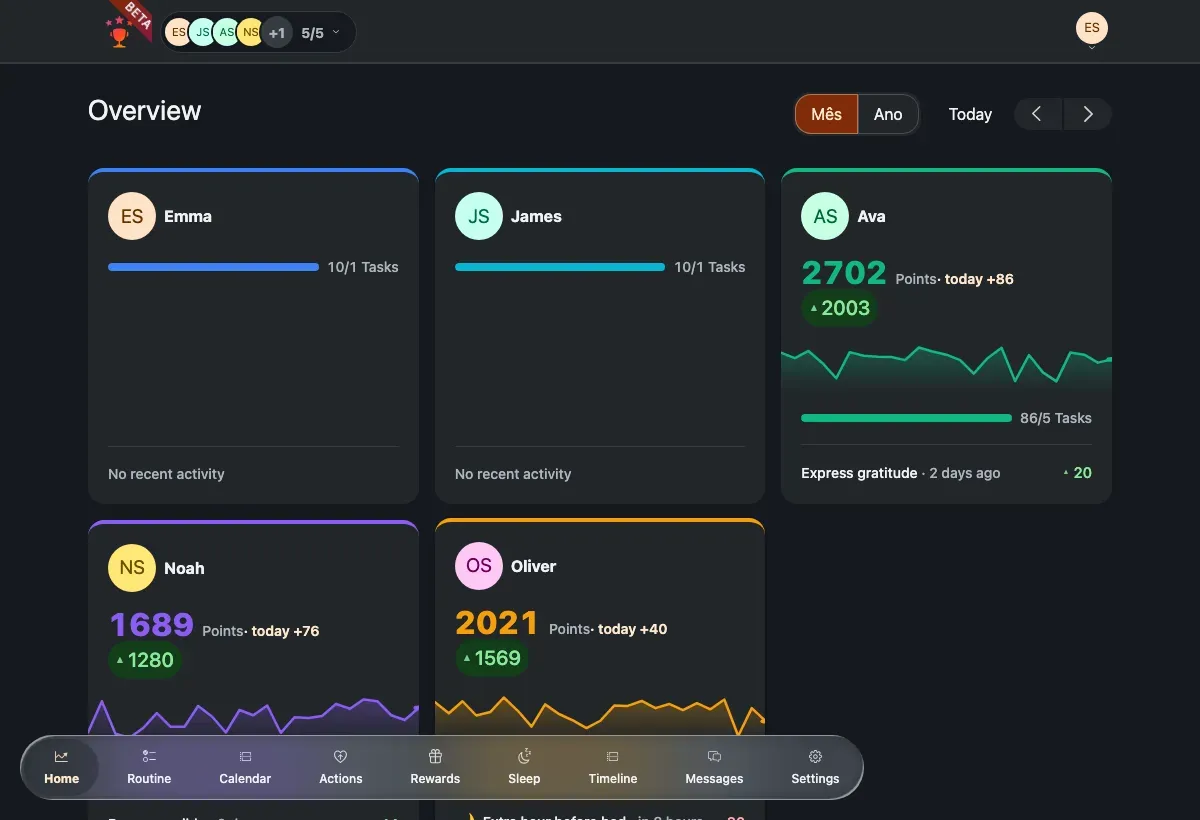Switch the overview to Mês view
Image resolution: width=1200 pixels, height=820 pixels.
point(826,114)
